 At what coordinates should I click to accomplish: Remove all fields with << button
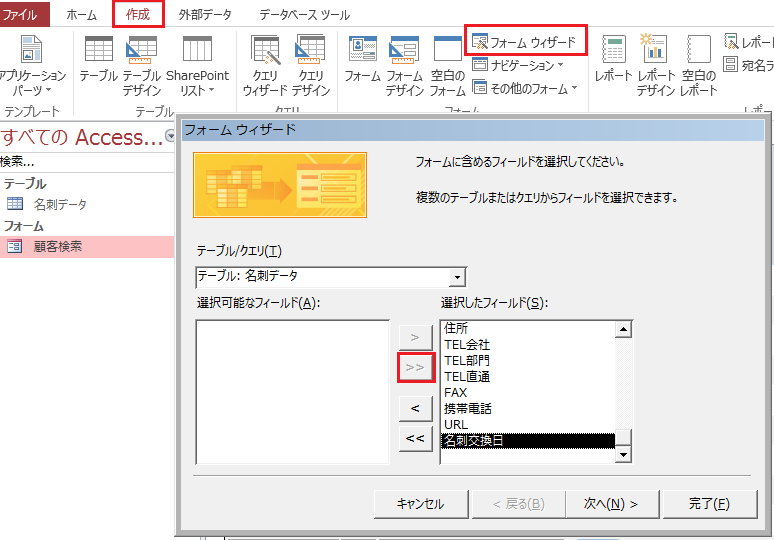click(x=415, y=438)
